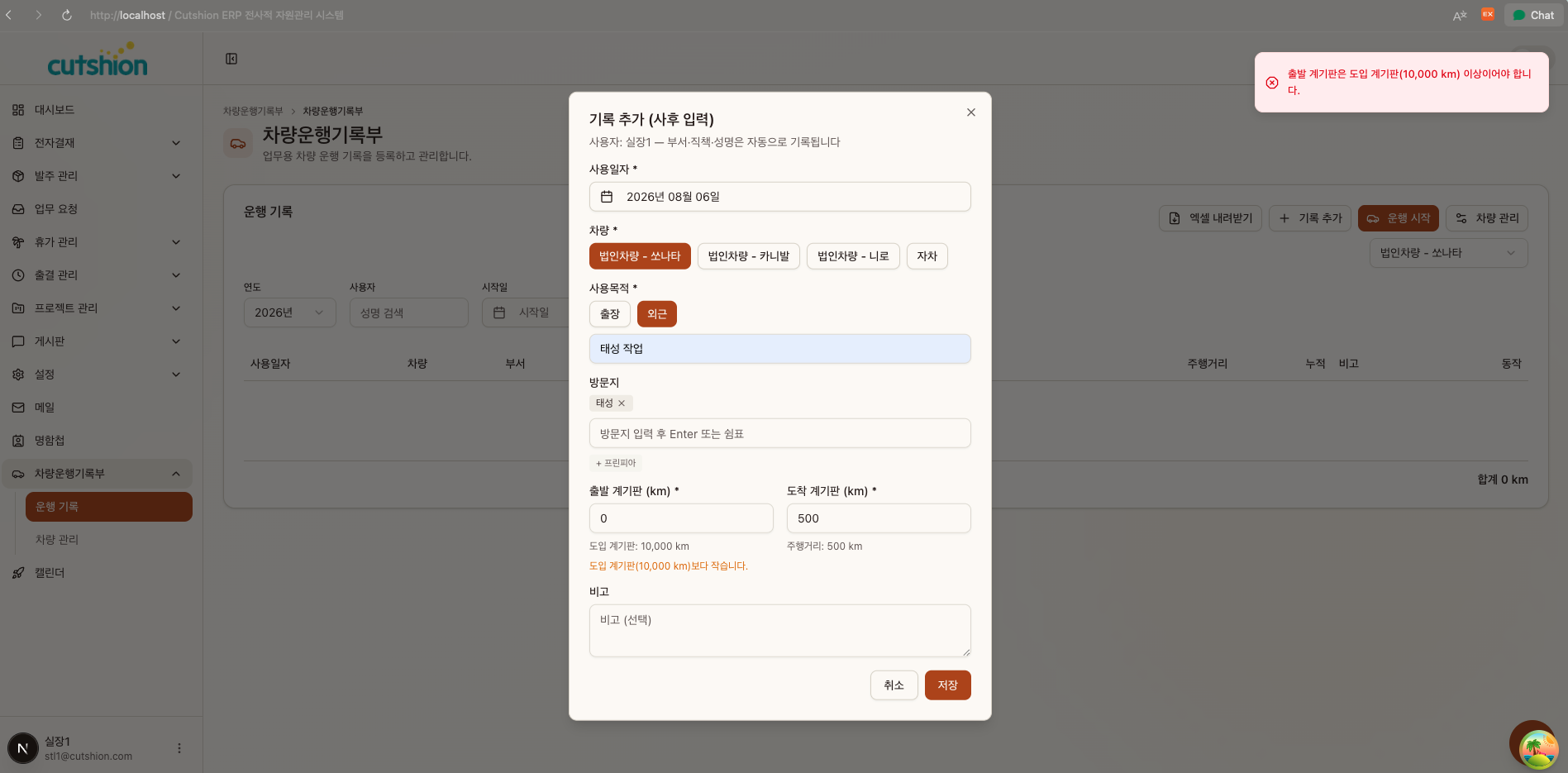Screen dimensions: 1568x773
Task: Click the 메일 envelope icon in sidebar
Action: (x=18, y=408)
